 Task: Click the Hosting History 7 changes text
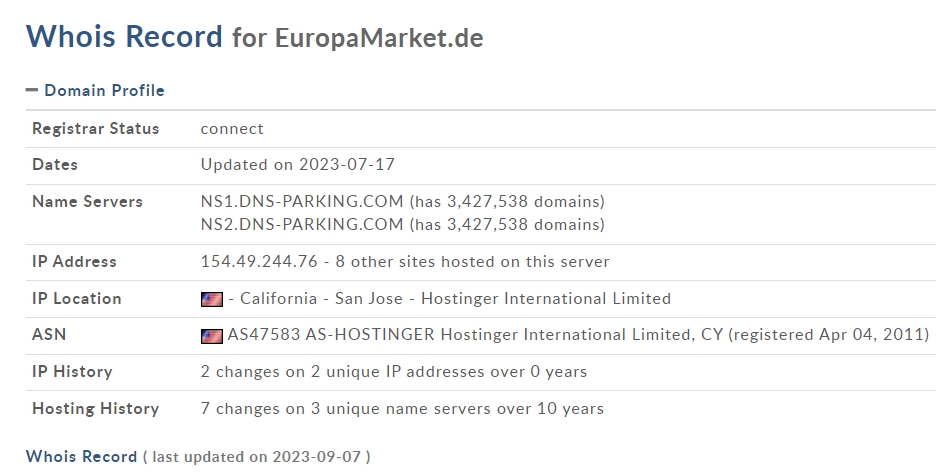(402, 408)
